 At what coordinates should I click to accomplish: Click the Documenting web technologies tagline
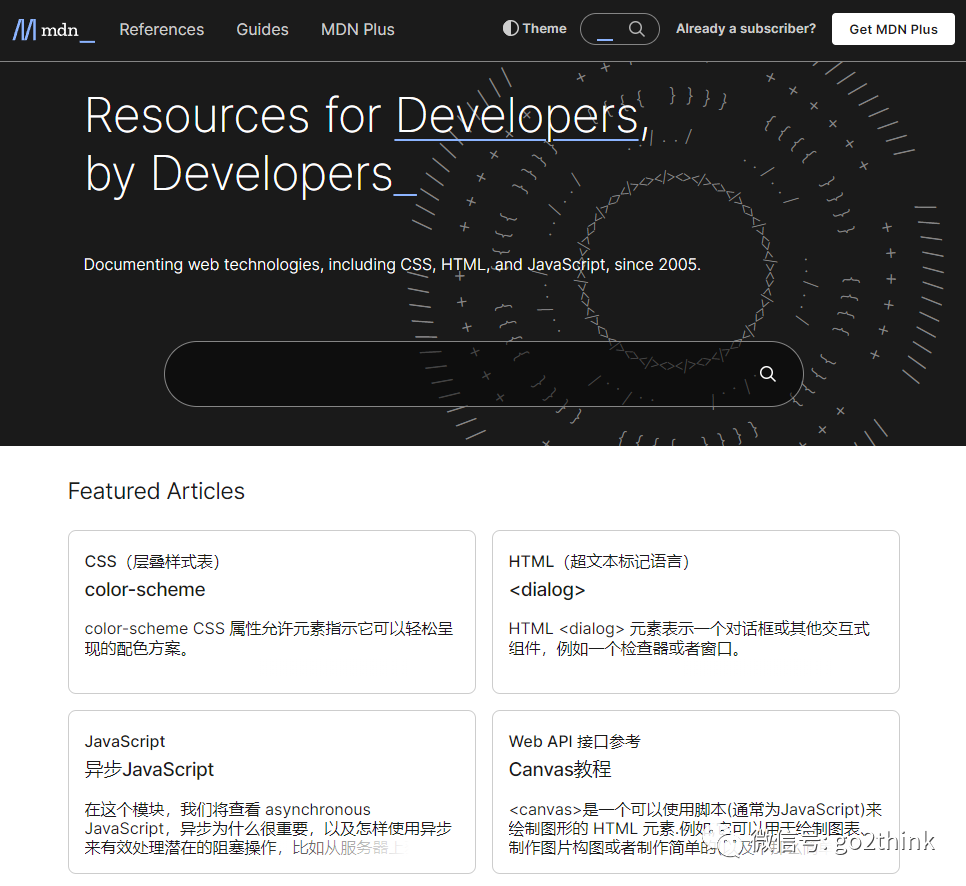point(392,264)
